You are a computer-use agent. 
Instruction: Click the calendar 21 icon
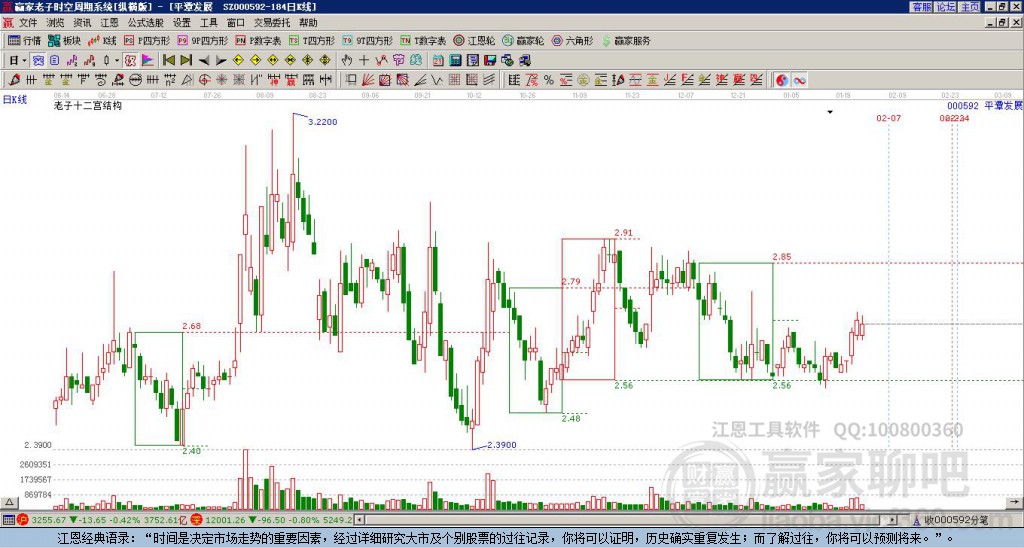tap(438, 61)
